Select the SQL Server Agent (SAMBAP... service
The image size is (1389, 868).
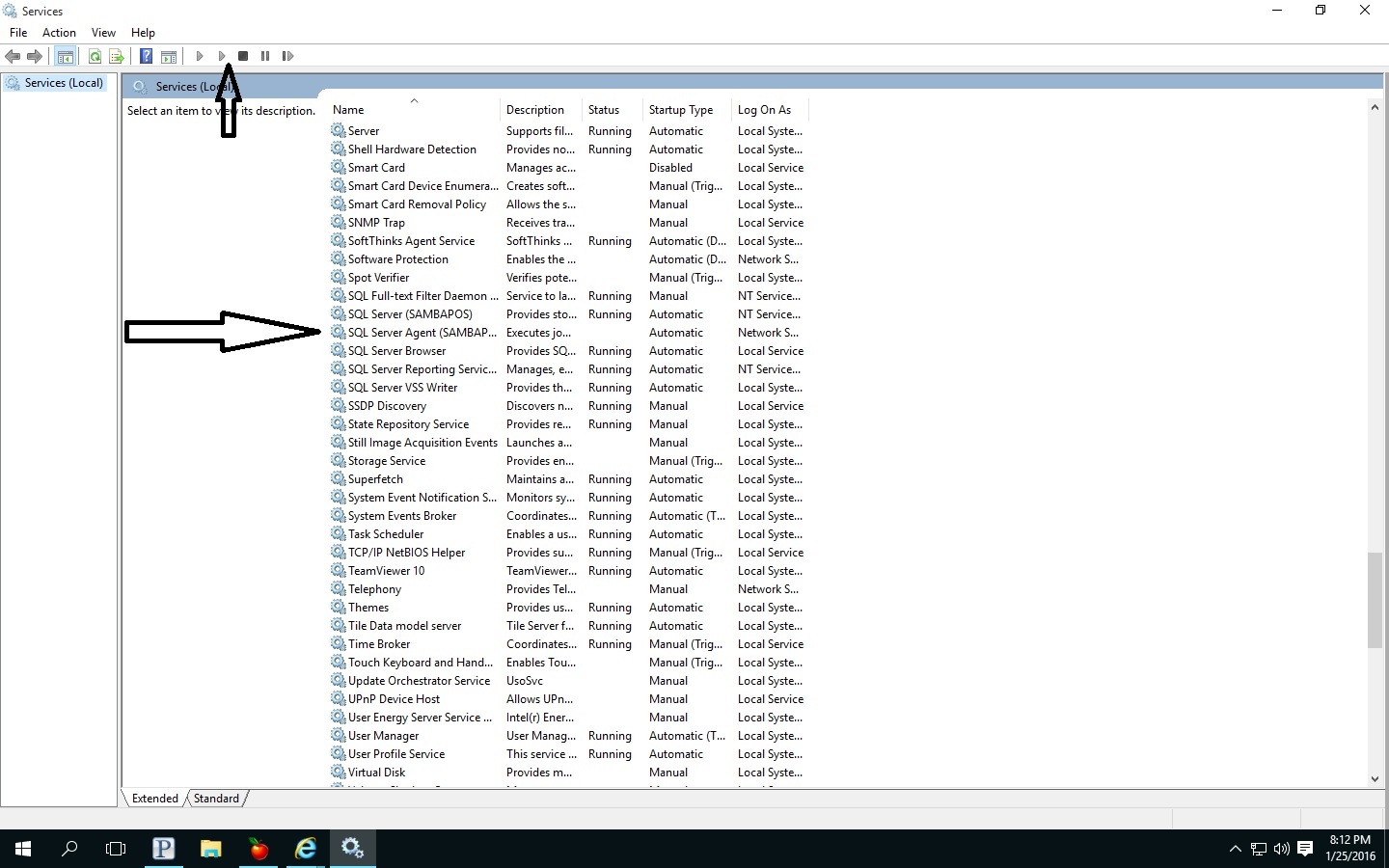tap(569, 333)
